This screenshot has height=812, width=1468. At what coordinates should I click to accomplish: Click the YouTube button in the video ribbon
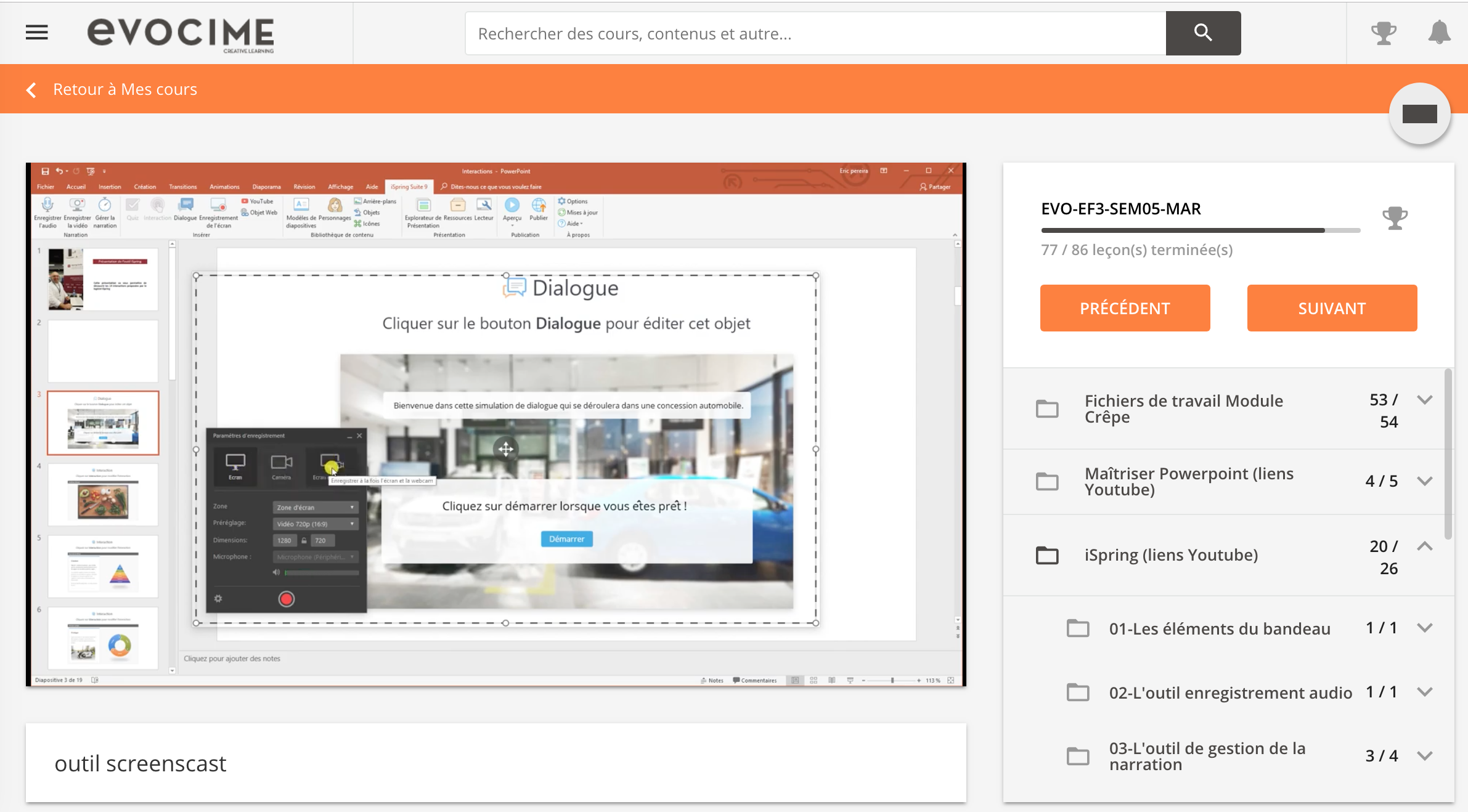click(258, 201)
